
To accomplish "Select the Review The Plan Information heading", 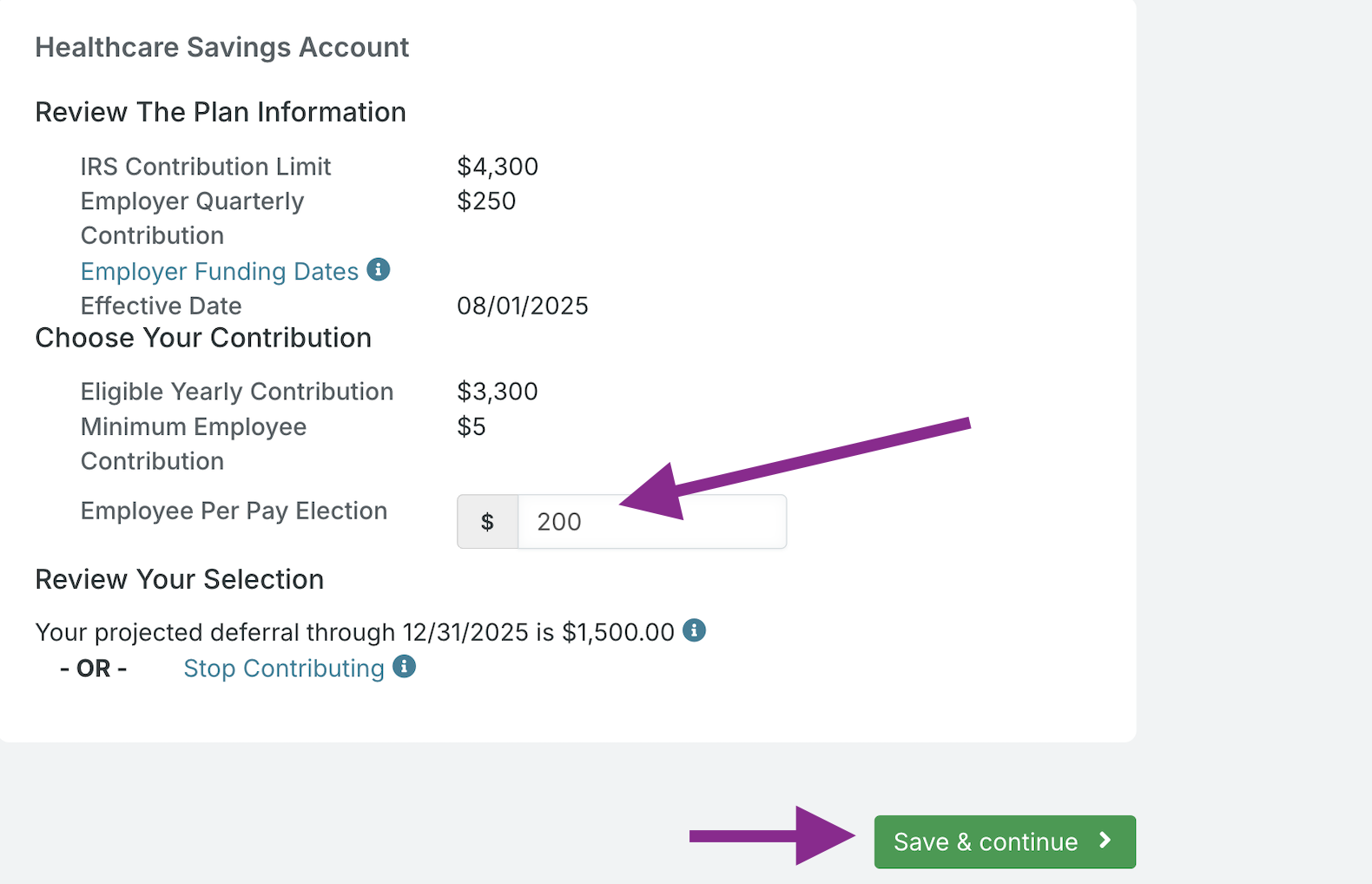I will click(221, 112).
